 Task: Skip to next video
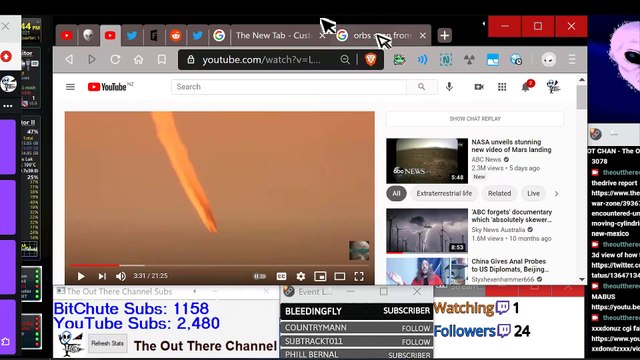pyautogui.click(x=102, y=276)
